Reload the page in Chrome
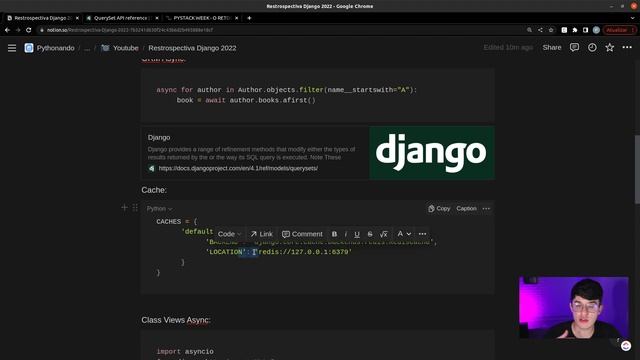Viewport: 640px width, 360px height. 29,30
